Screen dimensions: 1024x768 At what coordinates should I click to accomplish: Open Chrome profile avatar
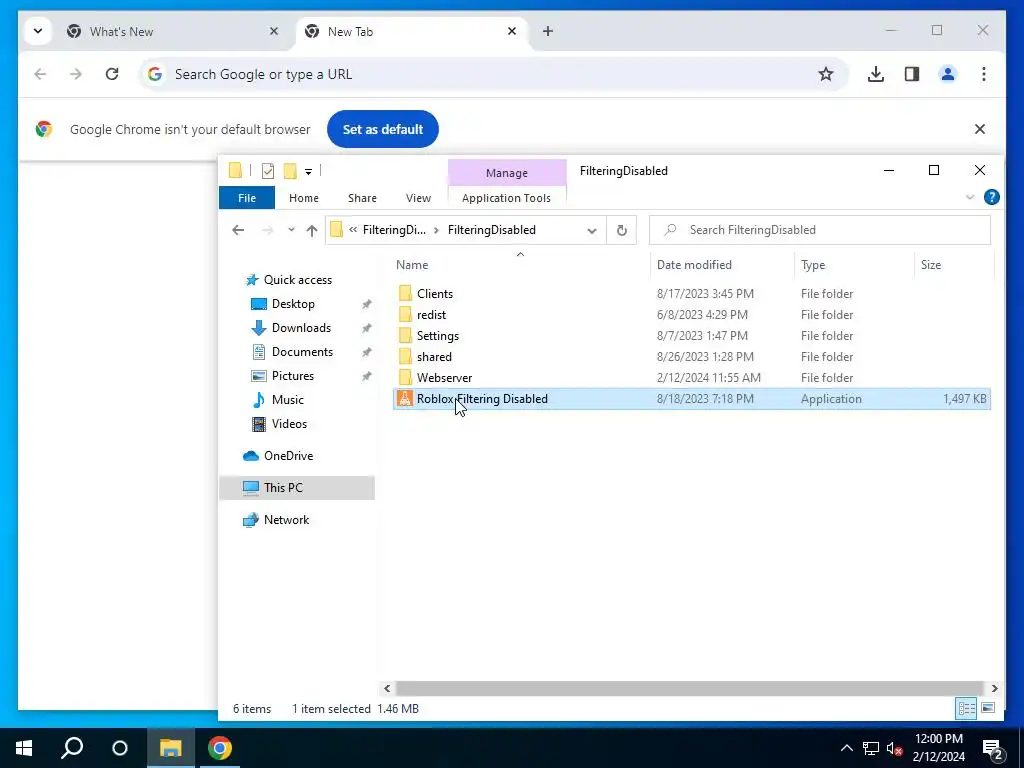click(948, 74)
